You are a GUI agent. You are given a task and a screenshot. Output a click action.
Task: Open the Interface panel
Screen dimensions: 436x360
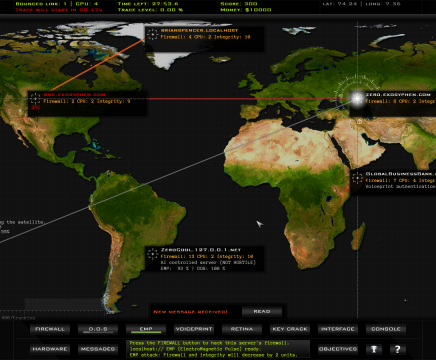click(338, 329)
